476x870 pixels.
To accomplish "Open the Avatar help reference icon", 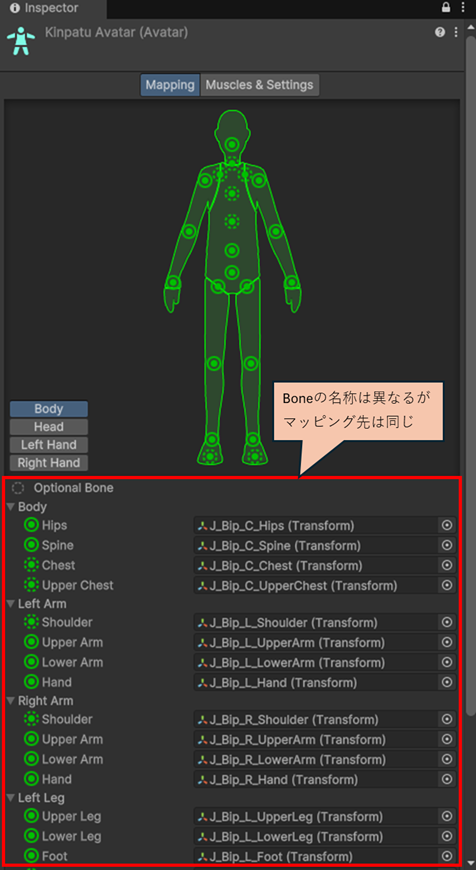I will point(440,32).
